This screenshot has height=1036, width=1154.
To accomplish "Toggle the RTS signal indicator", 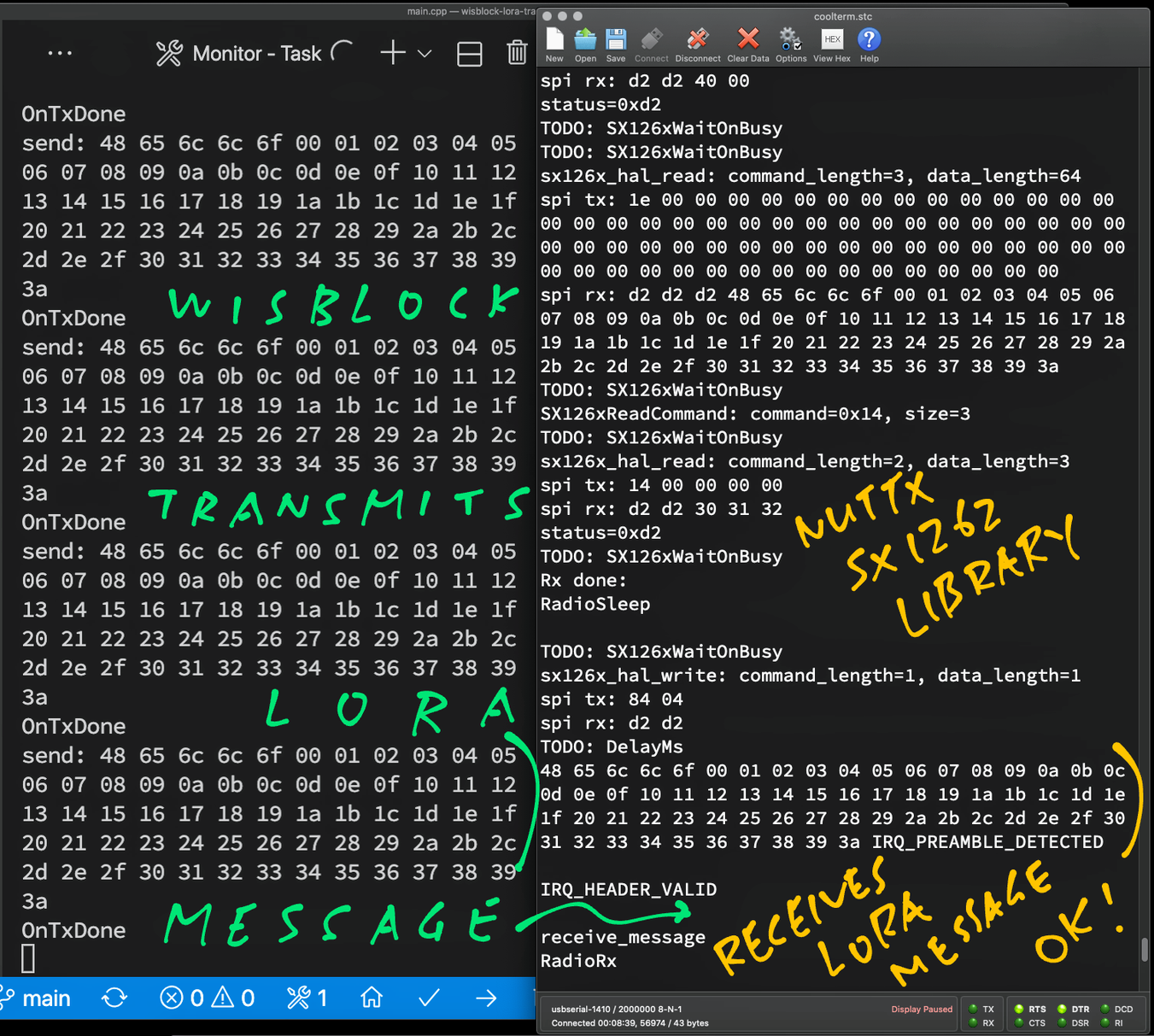I will point(1019,1009).
